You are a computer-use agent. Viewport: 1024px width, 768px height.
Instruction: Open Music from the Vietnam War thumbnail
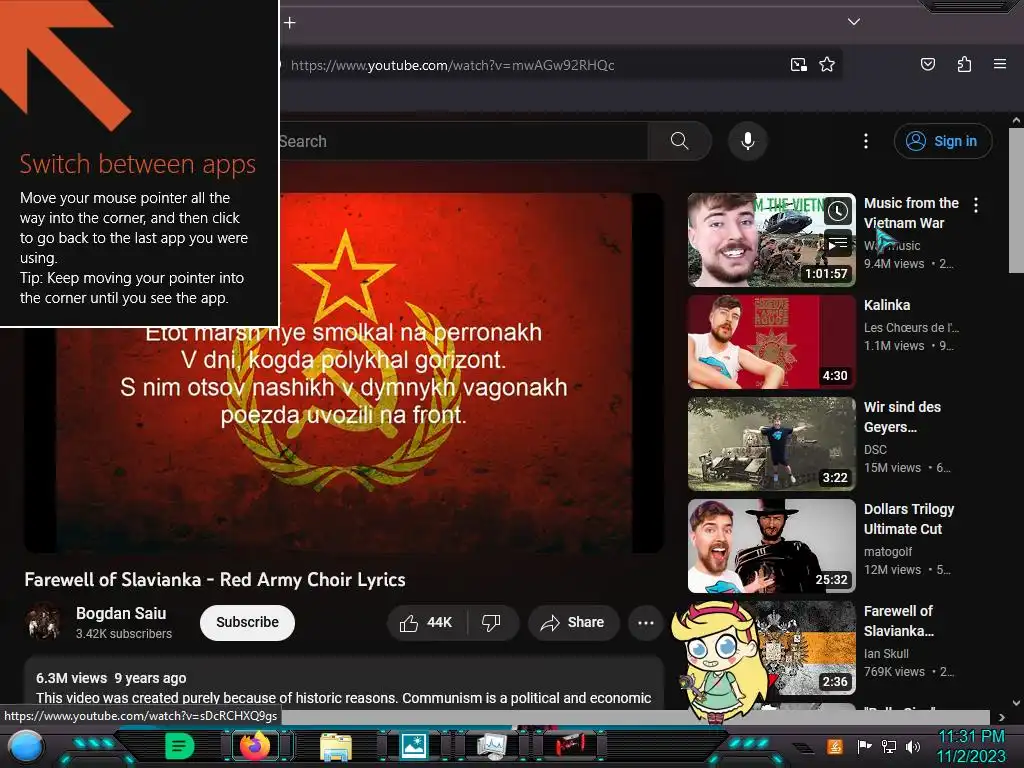pos(771,240)
